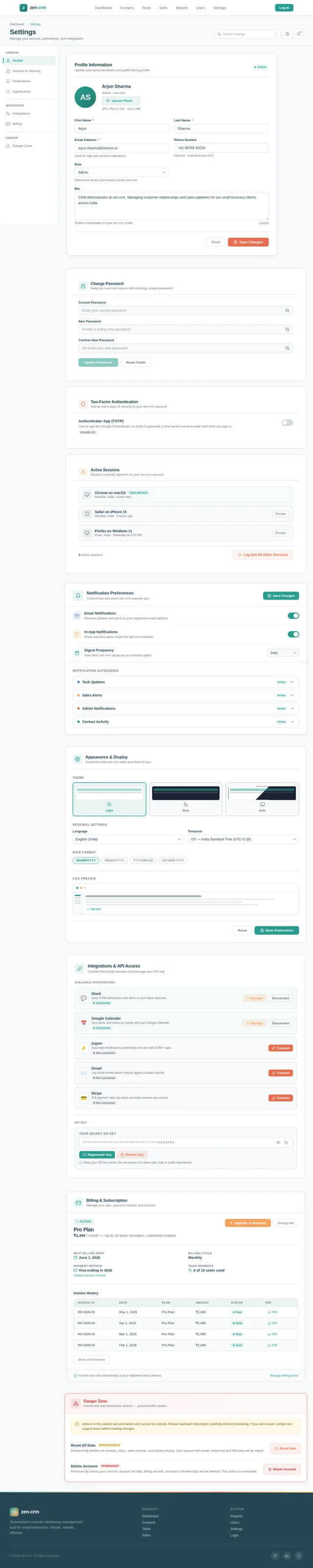Open the notifications bell in header
The height and width of the screenshot is (1568, 313).
[298, 34]
